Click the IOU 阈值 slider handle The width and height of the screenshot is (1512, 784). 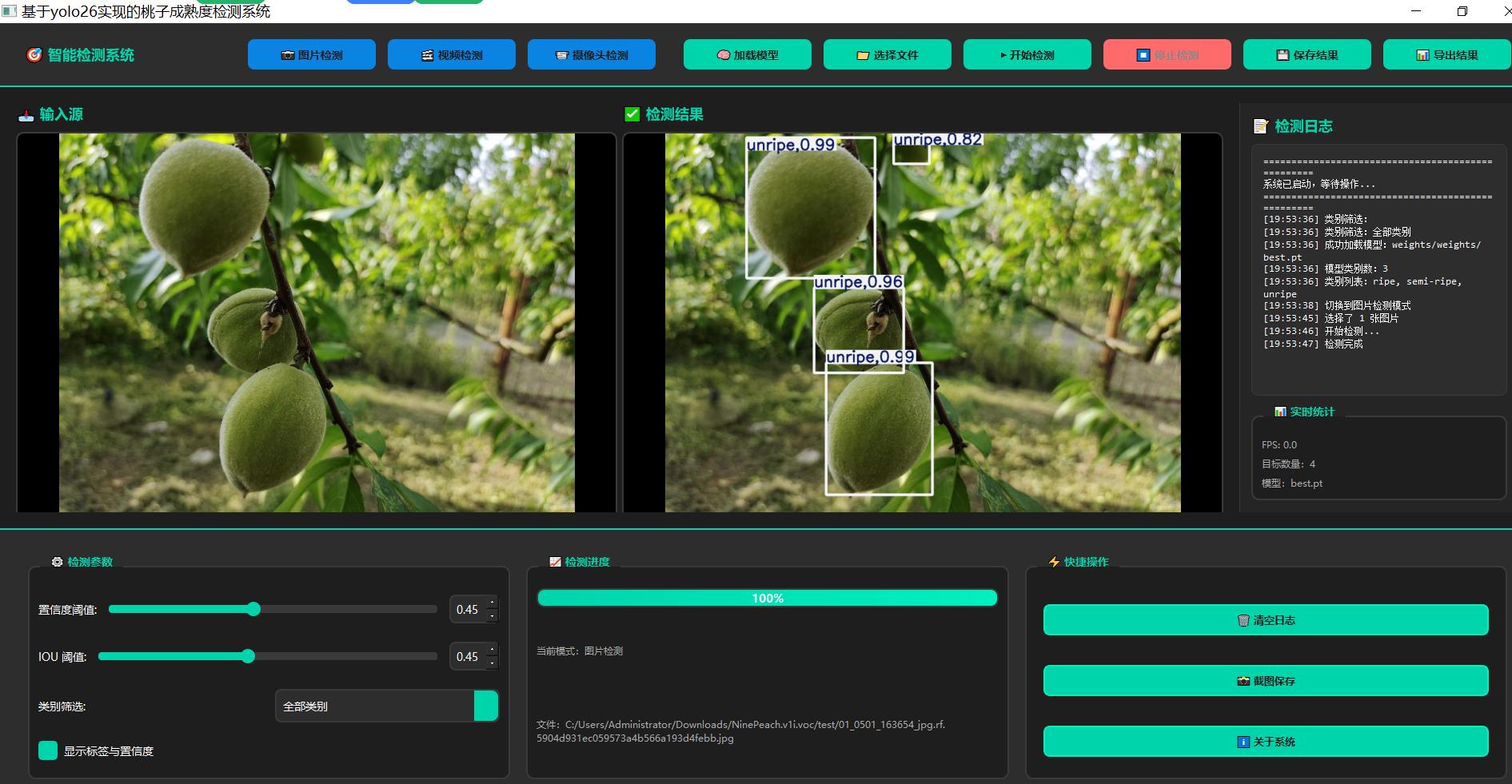[248, 656]
